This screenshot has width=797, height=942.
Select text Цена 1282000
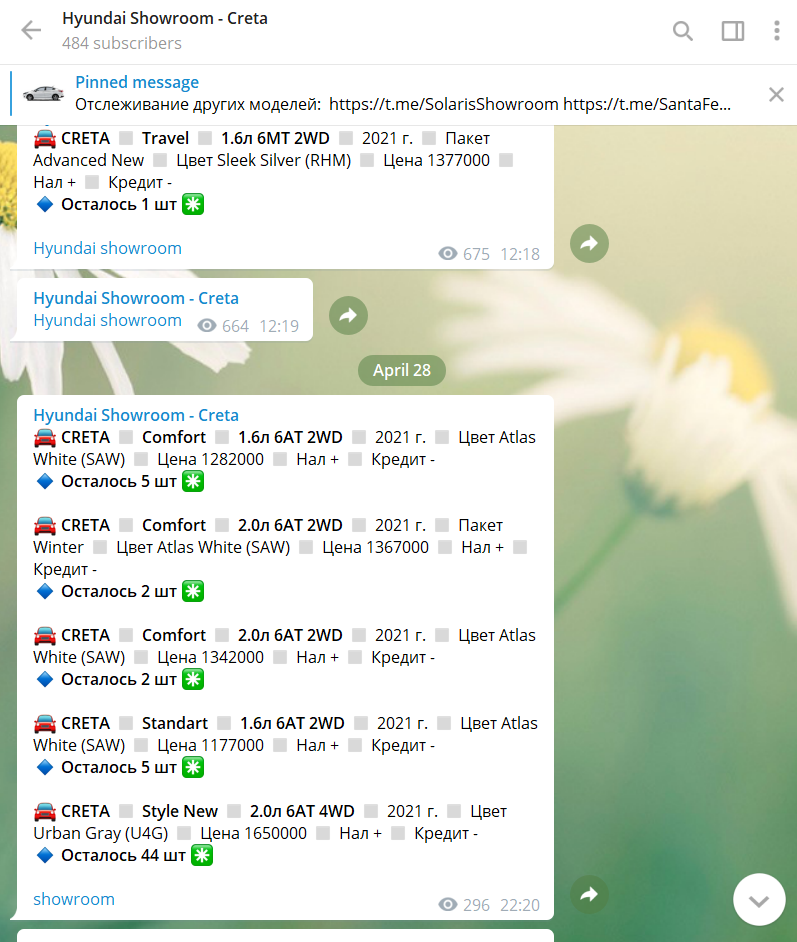210,460
